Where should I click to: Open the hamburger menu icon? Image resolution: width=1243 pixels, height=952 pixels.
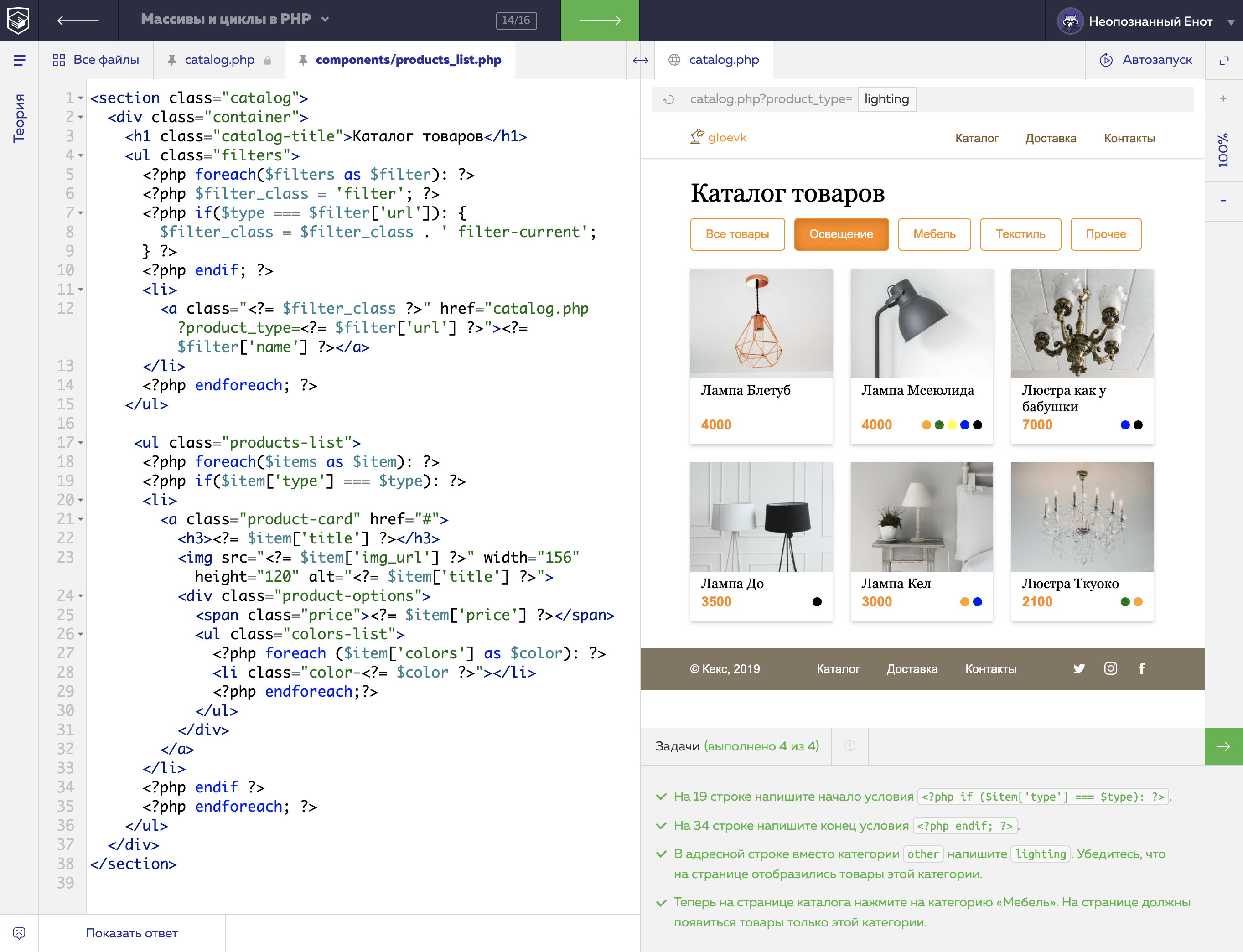click(x=19, y=60)
